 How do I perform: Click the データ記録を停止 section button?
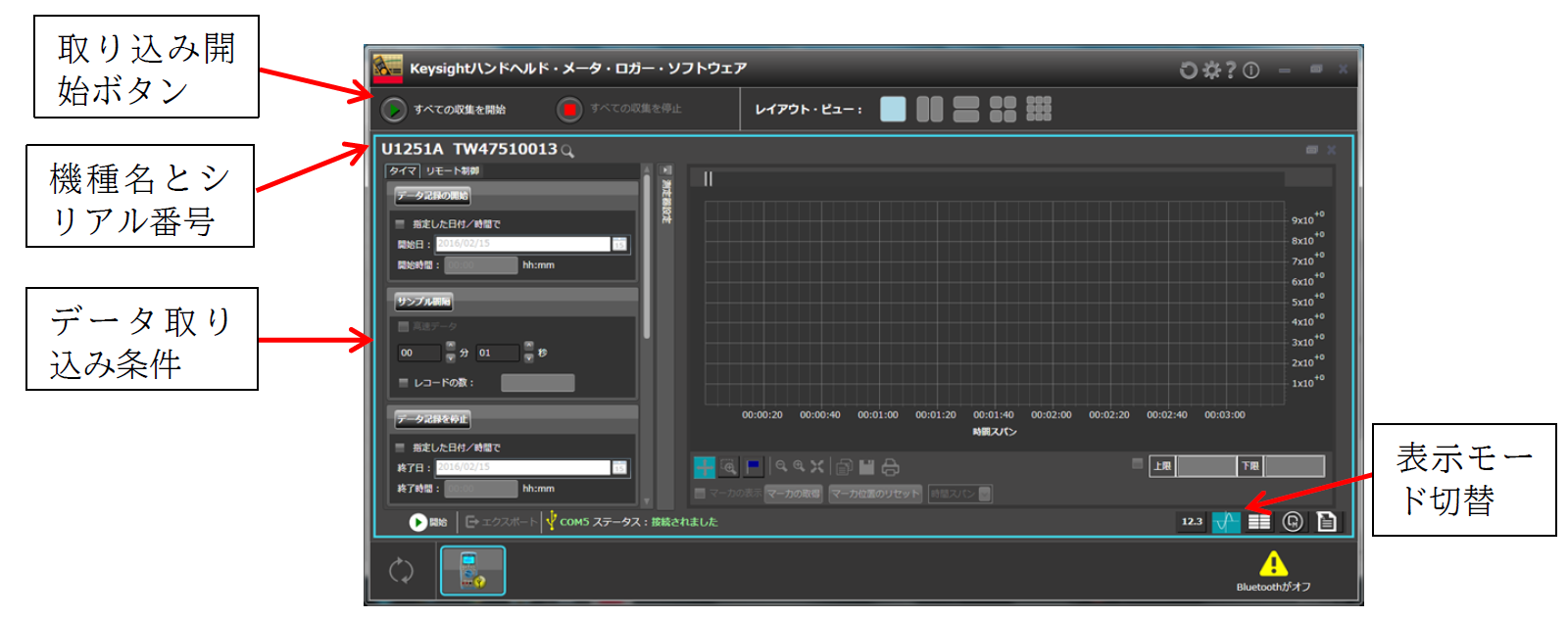tap(433, 419)
